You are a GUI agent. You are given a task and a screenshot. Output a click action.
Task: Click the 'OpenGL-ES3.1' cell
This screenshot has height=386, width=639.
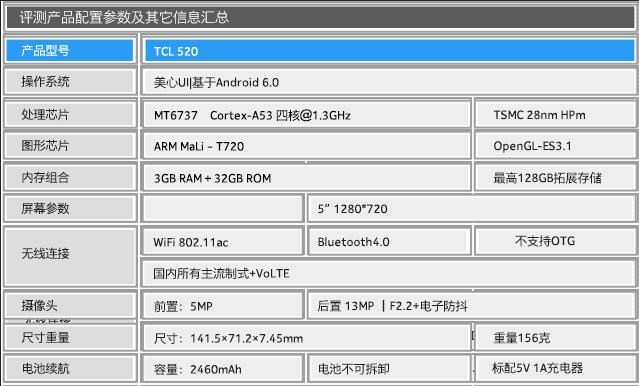555,146
